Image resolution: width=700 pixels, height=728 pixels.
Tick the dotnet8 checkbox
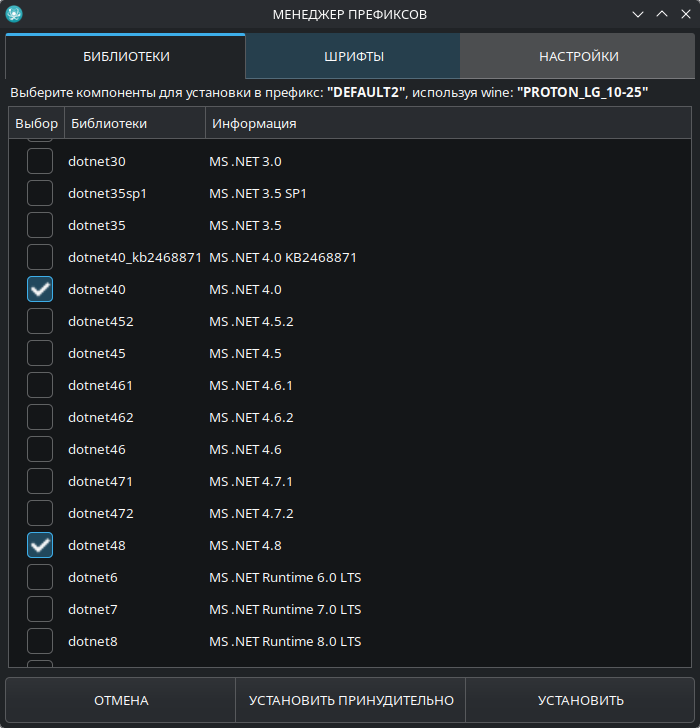40,641
